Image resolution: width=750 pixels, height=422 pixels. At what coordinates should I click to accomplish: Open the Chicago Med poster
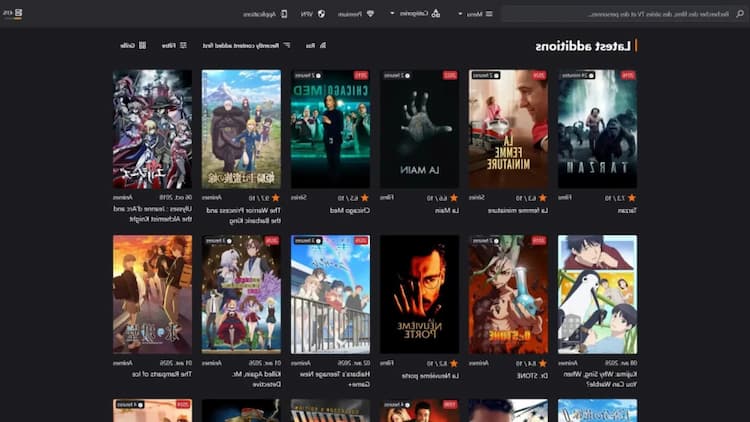coord(331,129)
